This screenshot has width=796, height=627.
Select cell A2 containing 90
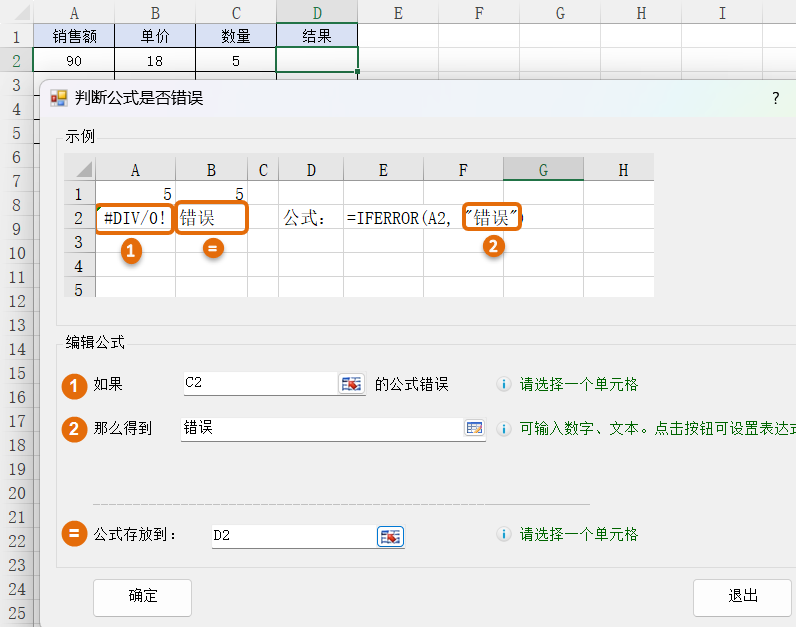73,61
